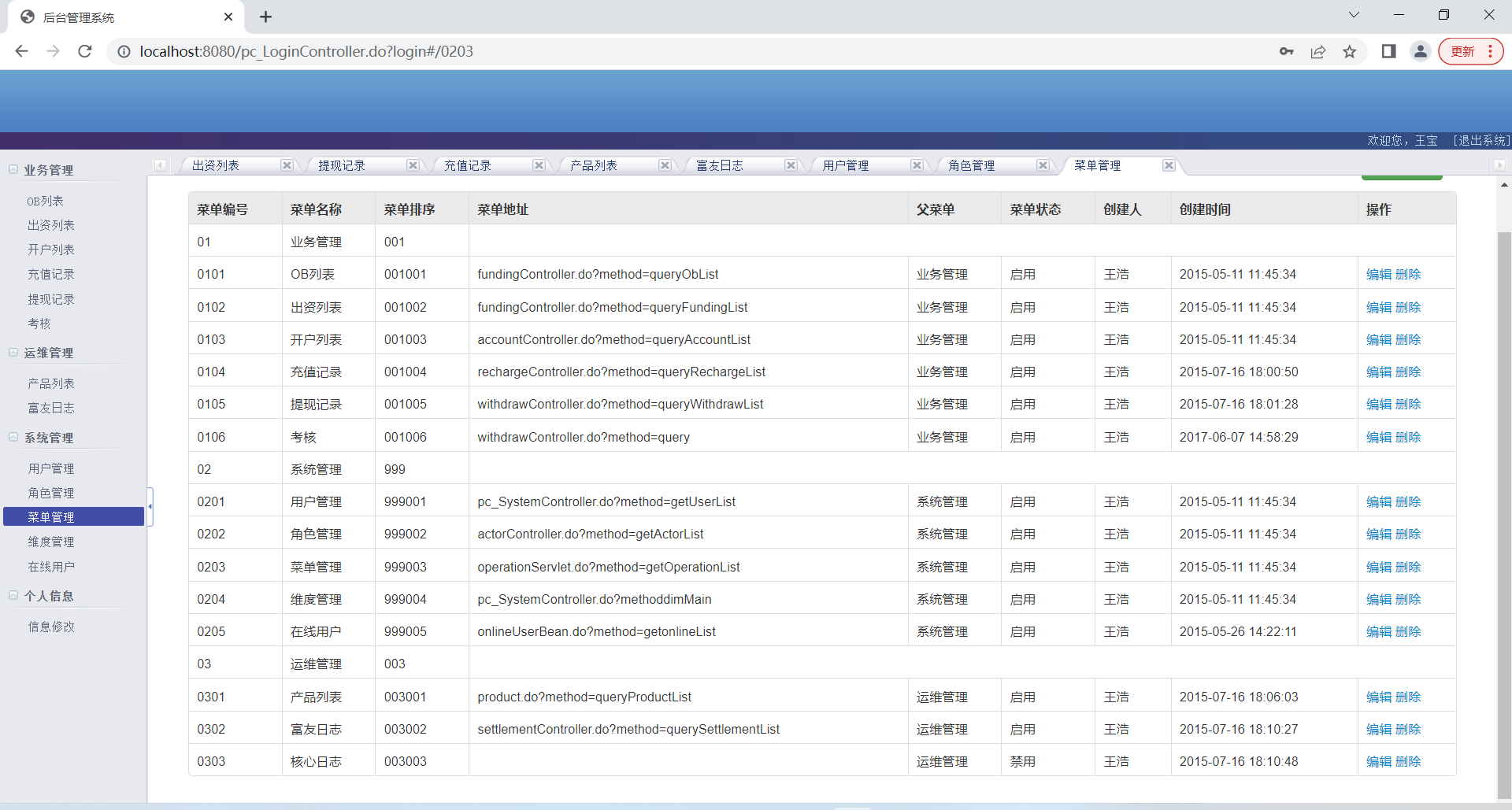Screen dimensions: 1512x810
Task: Delete the 维度管理 menu row
Action: [x=1408, y=599]
